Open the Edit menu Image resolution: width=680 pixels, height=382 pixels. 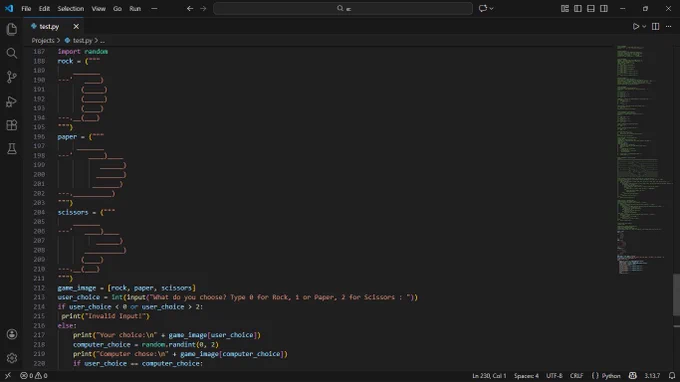click(x=44, y=8)
